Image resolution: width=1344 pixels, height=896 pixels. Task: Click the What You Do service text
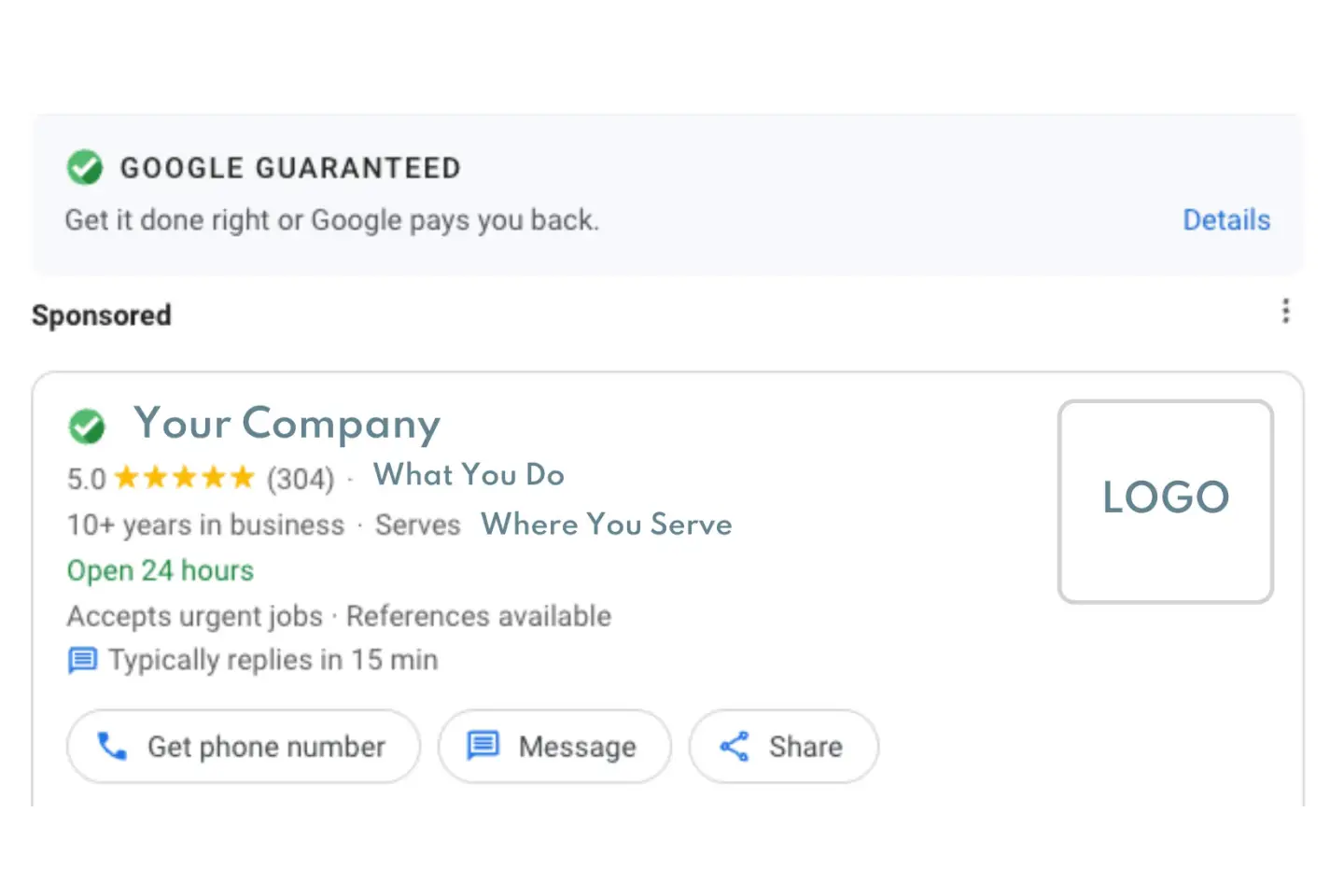tap(469, 475)
